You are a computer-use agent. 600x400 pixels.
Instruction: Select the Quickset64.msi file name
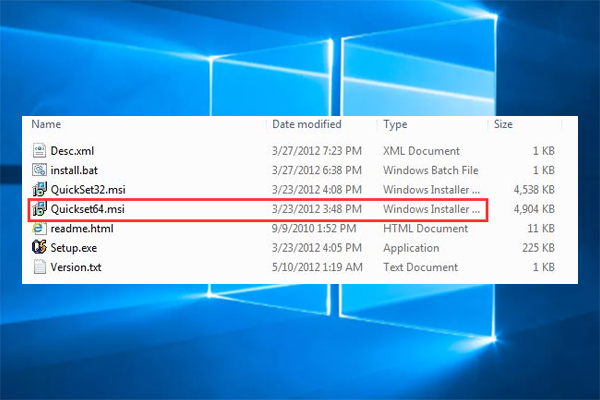coord(88,209)
